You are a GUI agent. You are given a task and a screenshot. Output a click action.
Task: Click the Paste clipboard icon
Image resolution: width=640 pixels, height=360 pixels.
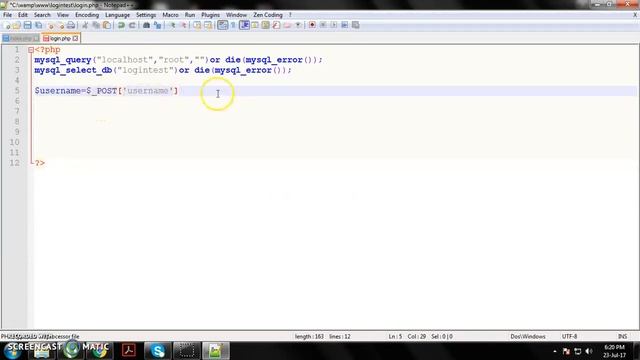[107, 25]
